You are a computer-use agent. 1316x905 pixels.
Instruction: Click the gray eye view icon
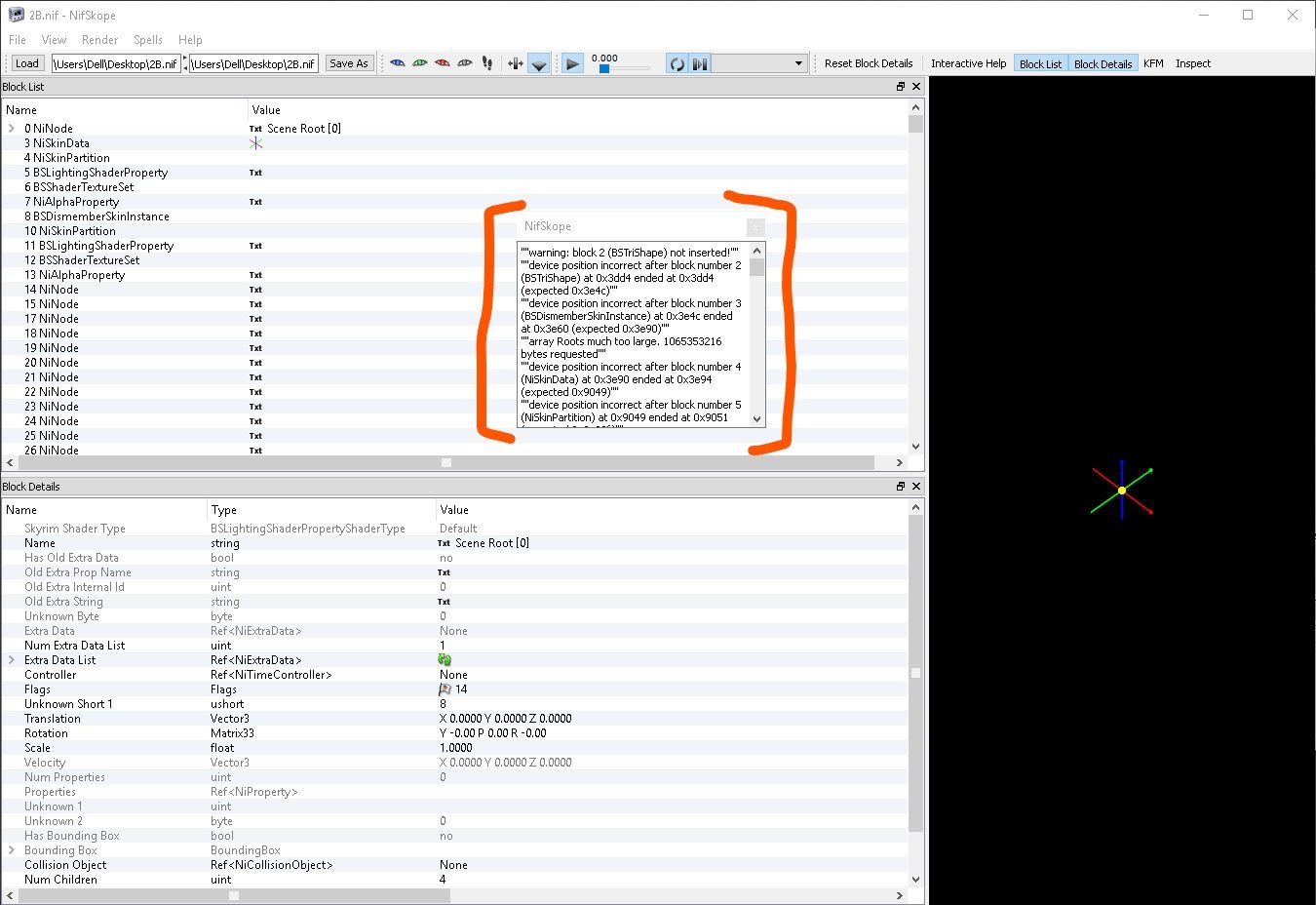pyautogui.click(x=464, y=63)
